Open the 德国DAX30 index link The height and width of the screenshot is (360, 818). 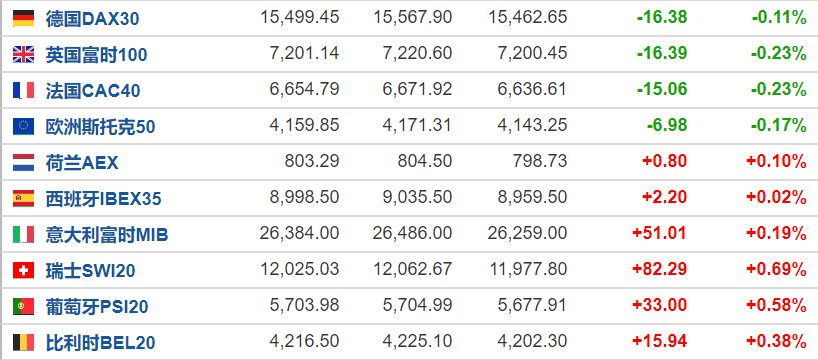point(92,19)
